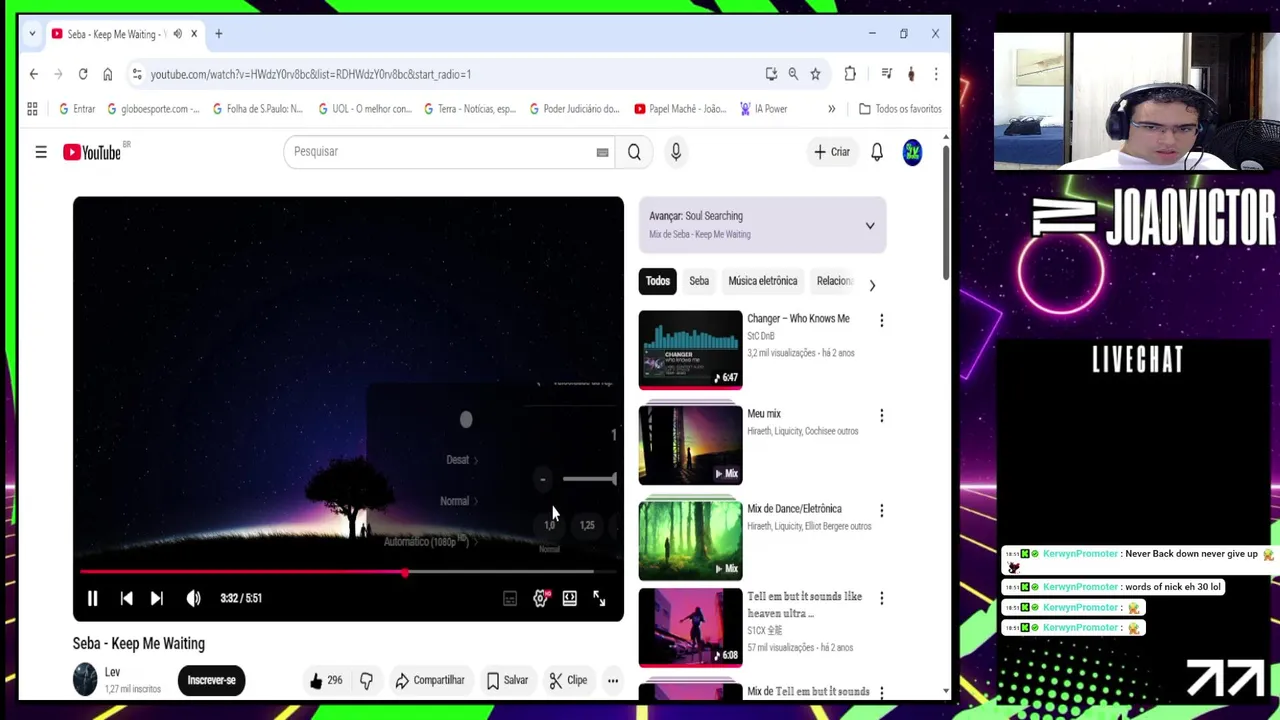Open zoom magnifier in address bar
This screenshot has width=1280, height=720.
pyautogui.click(x=793, y=74)
